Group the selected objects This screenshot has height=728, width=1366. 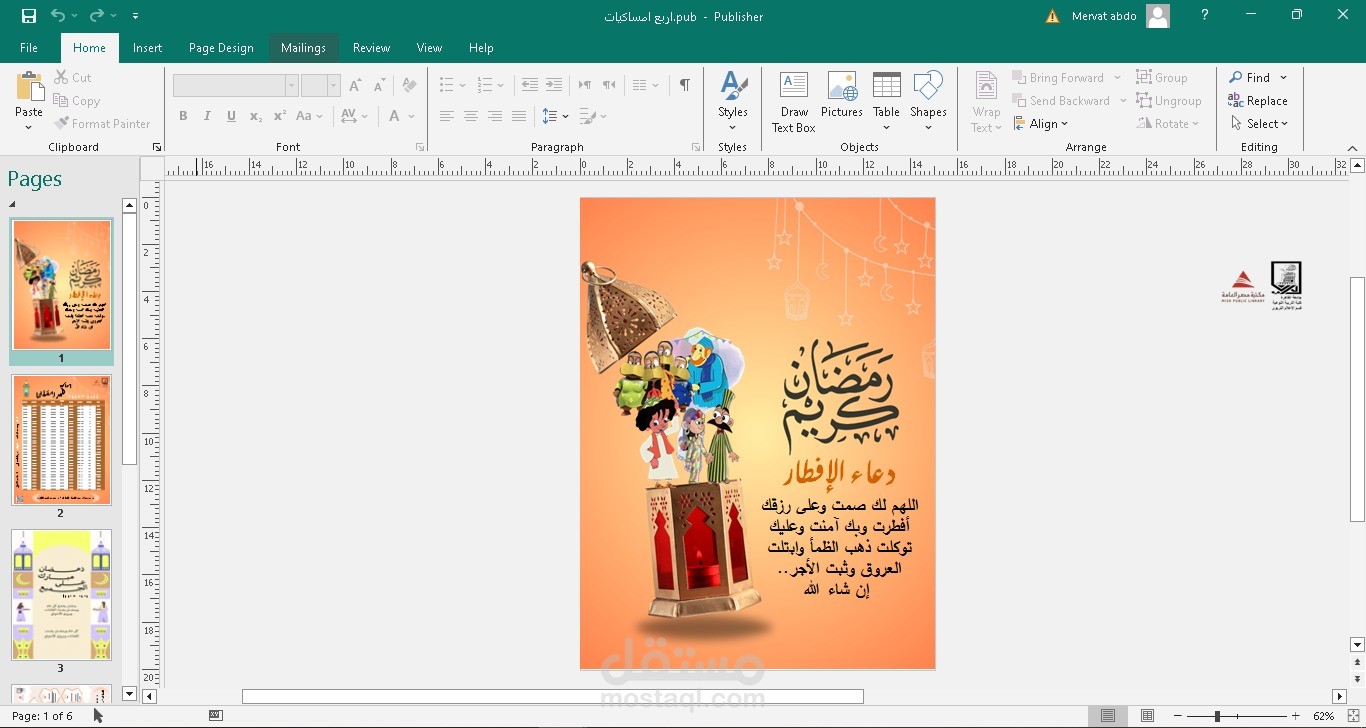(x=1162, y=78)
